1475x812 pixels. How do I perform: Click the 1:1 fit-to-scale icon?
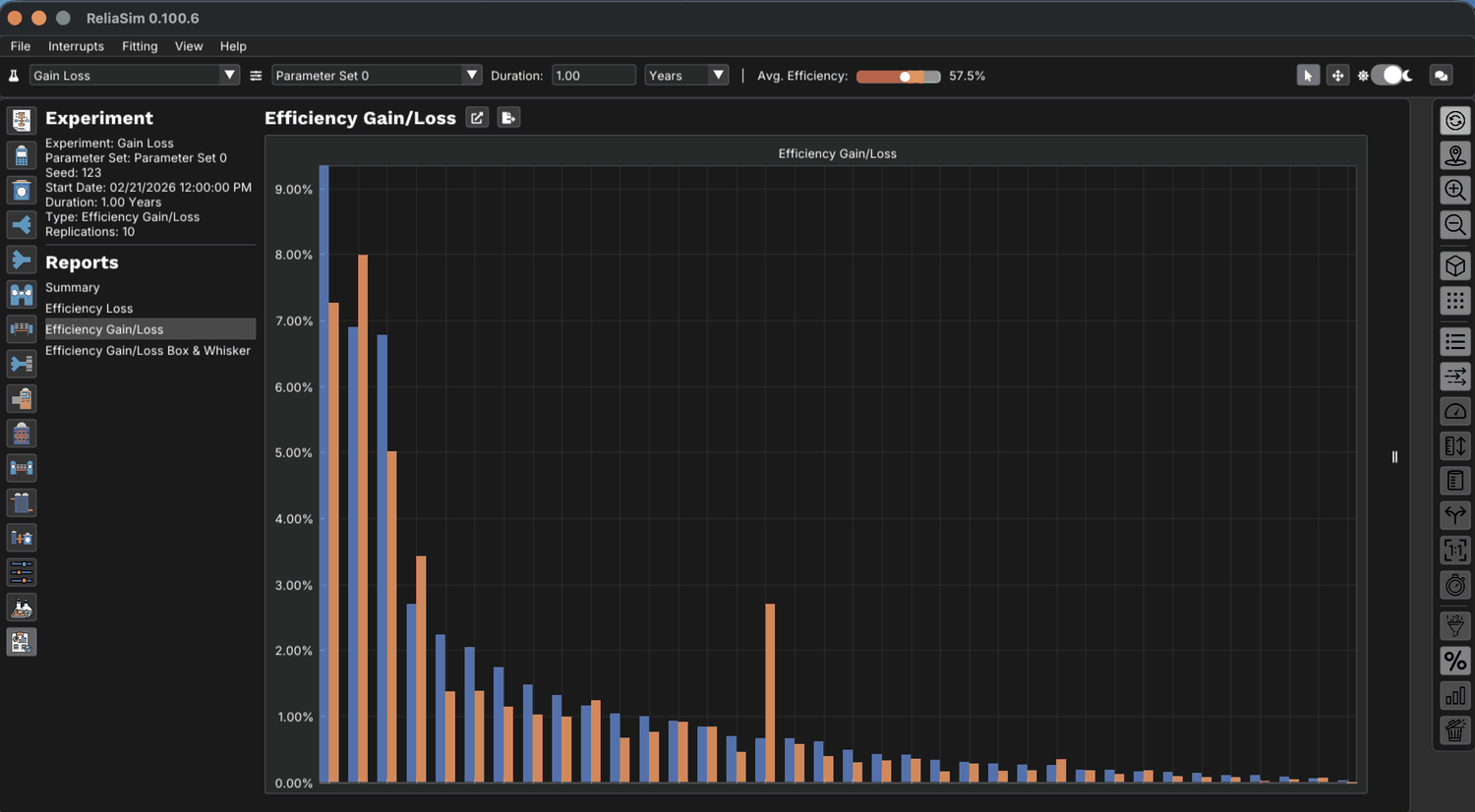coord(1455,551)
